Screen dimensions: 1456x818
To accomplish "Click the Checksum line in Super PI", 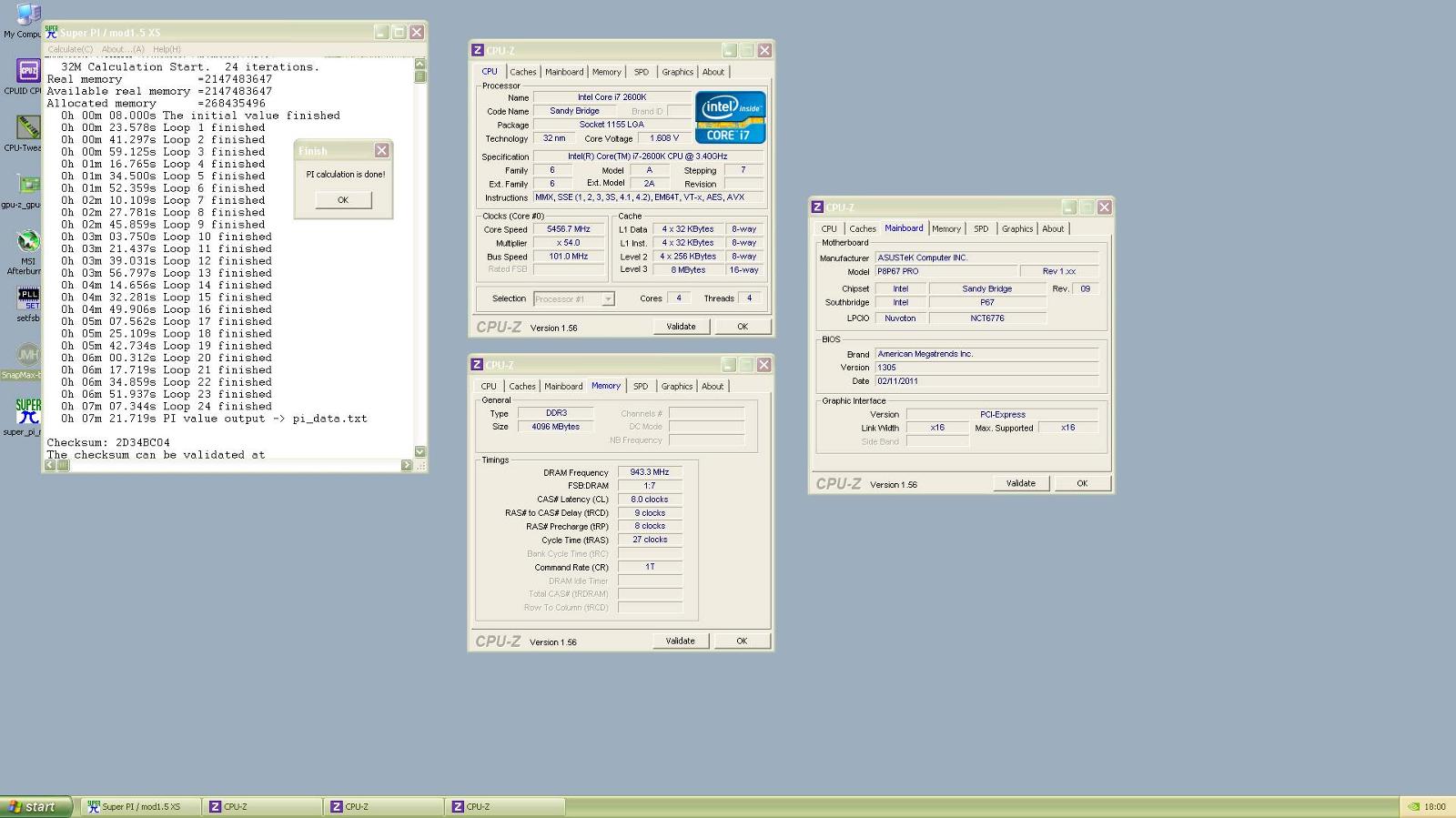I will click(108, 443).
